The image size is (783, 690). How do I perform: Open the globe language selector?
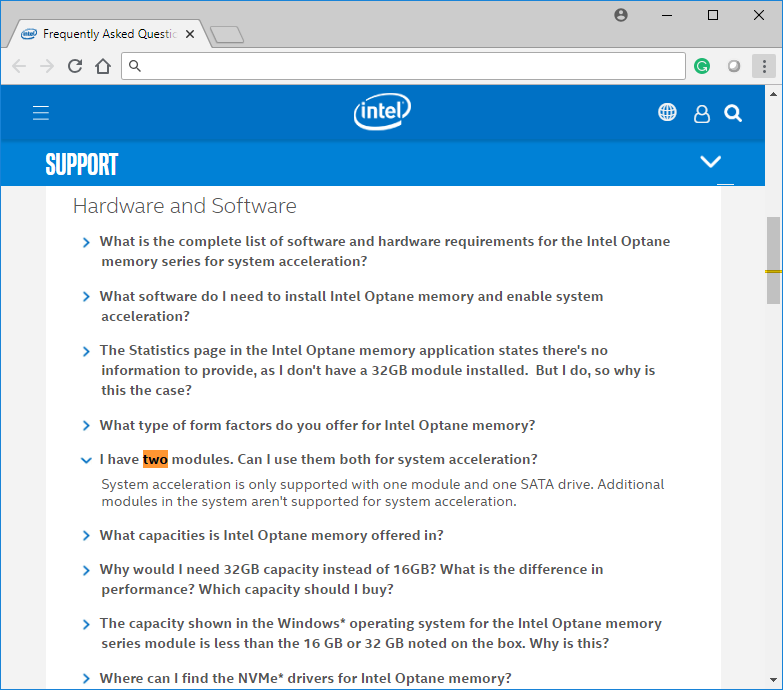[x=667, y=112]
